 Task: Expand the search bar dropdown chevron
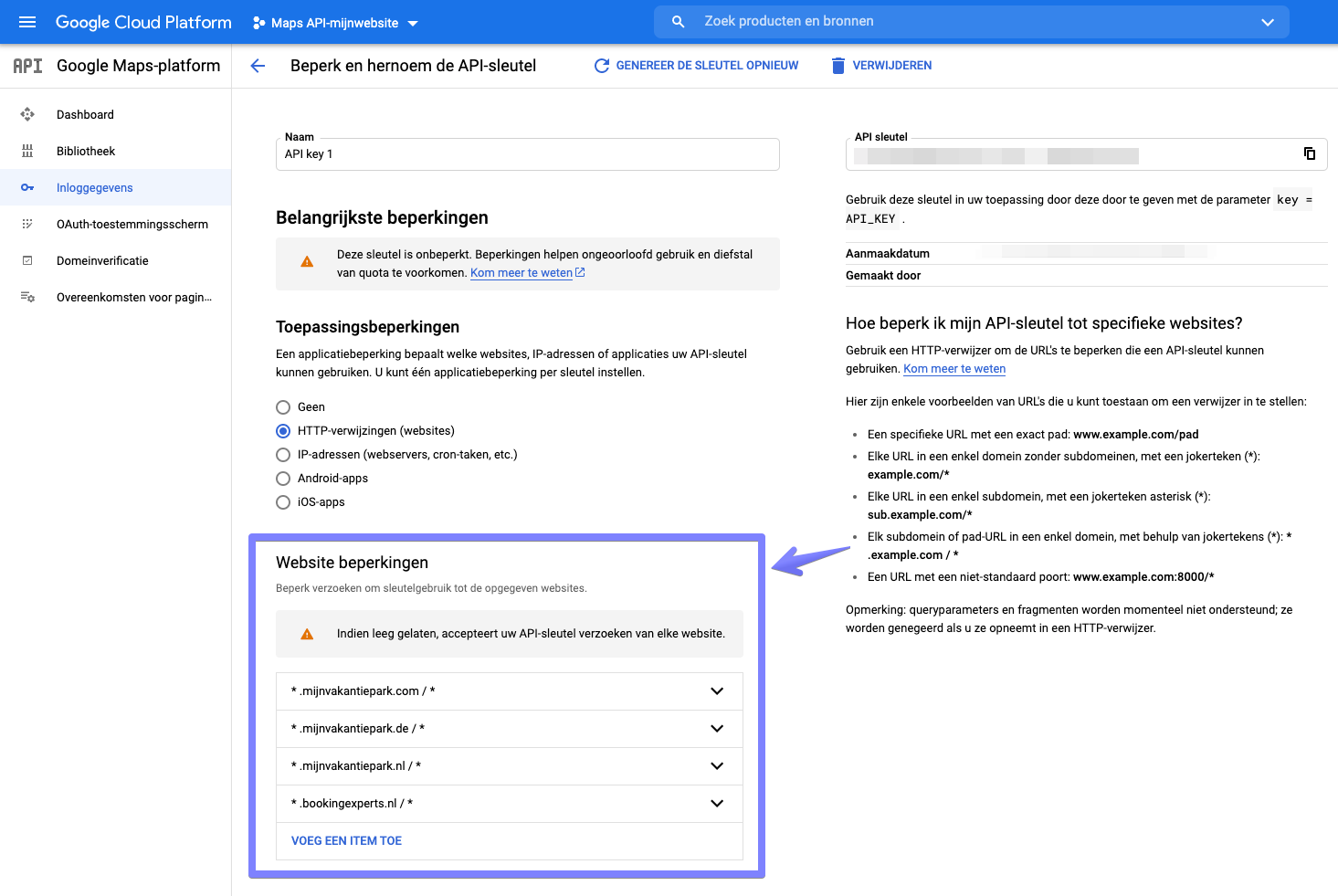(x=1267, y=22)
